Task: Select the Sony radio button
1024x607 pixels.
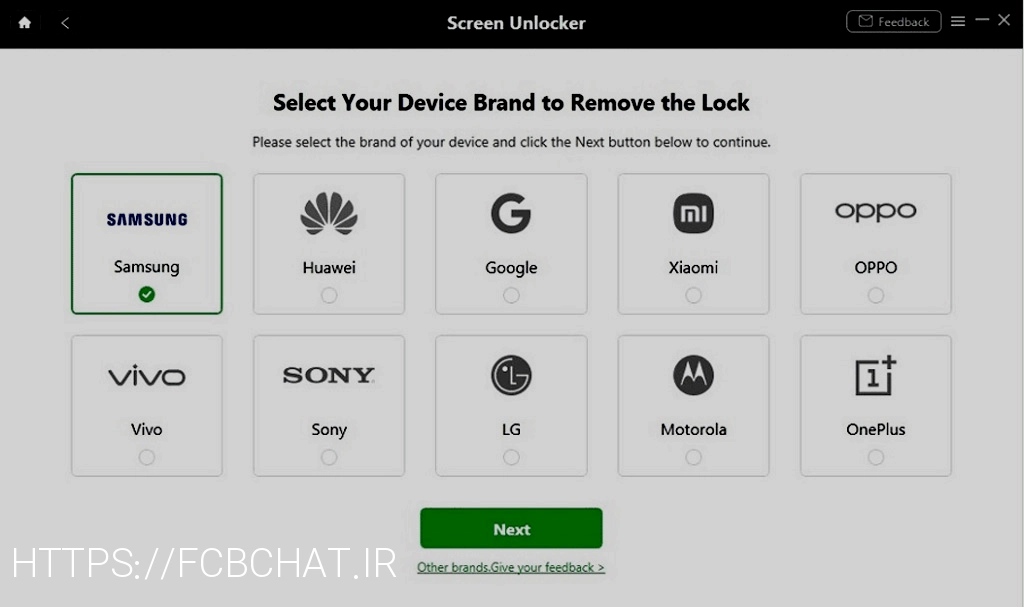Action: click(328, 457)
